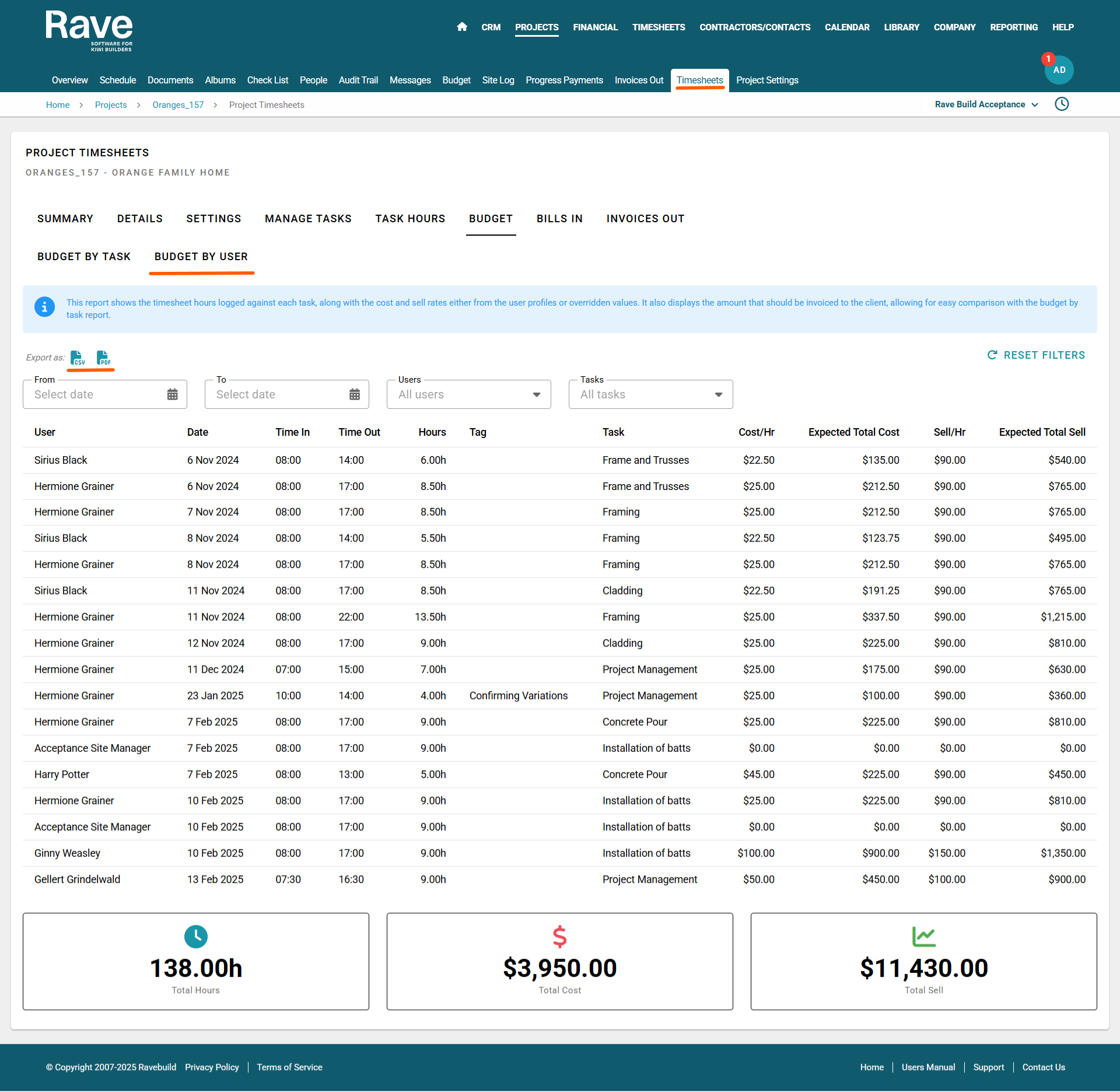Click the From date input field
The width and height of the screenshot is (1120, 1092).
[x=93, y=395]
